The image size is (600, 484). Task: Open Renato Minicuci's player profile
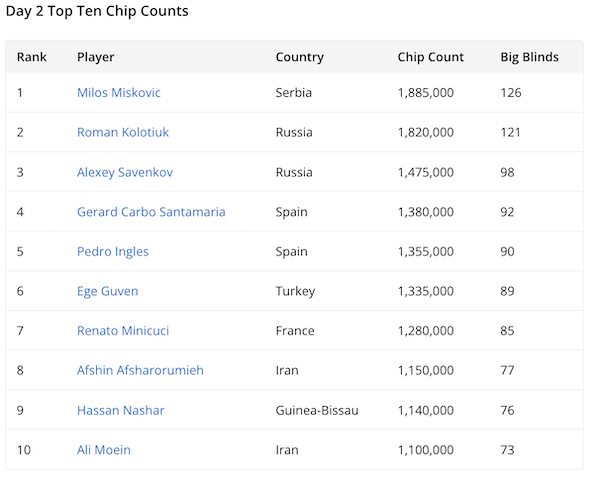tap(123, 331)
